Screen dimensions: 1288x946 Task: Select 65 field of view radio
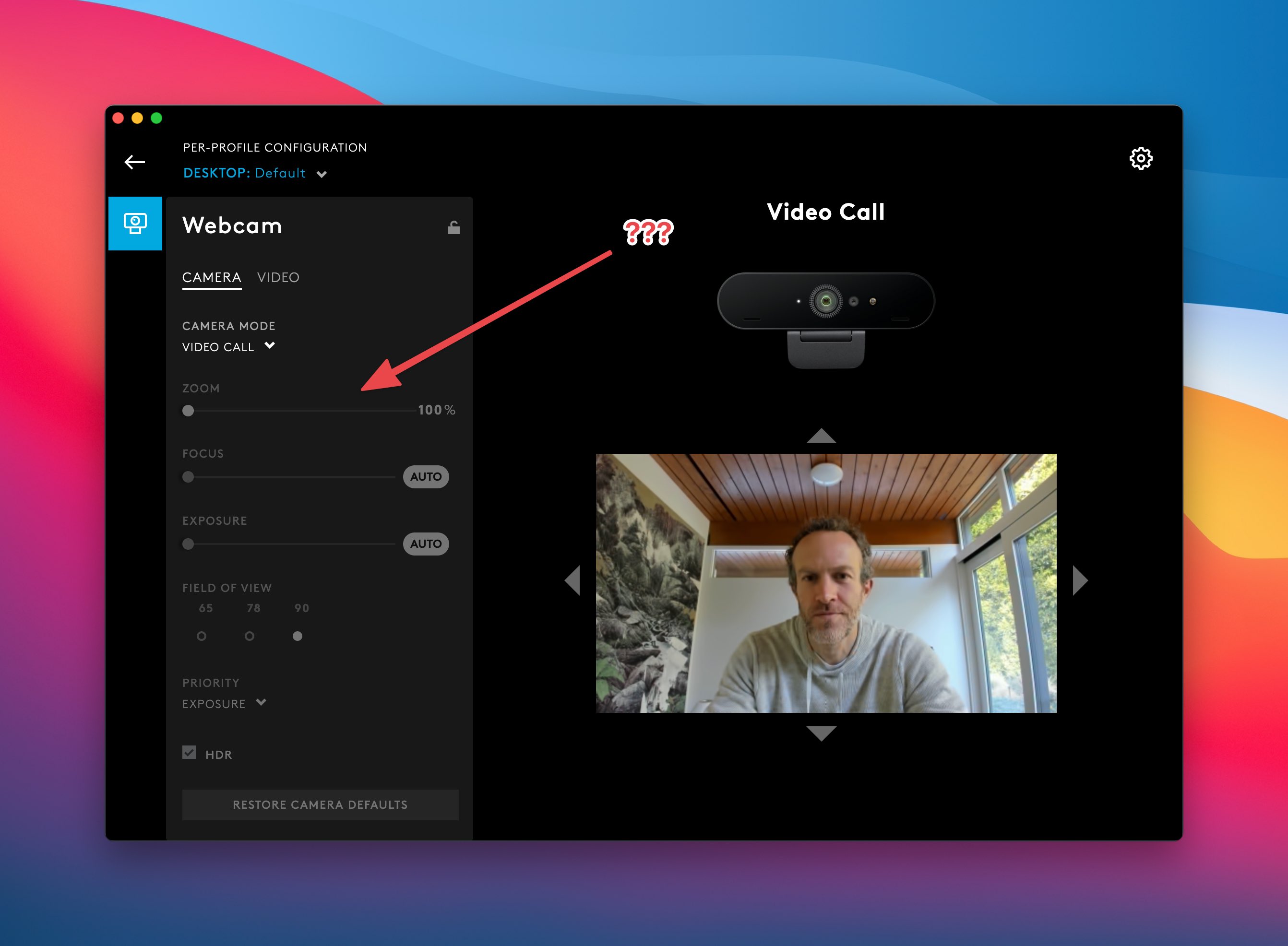coord(201,636)
